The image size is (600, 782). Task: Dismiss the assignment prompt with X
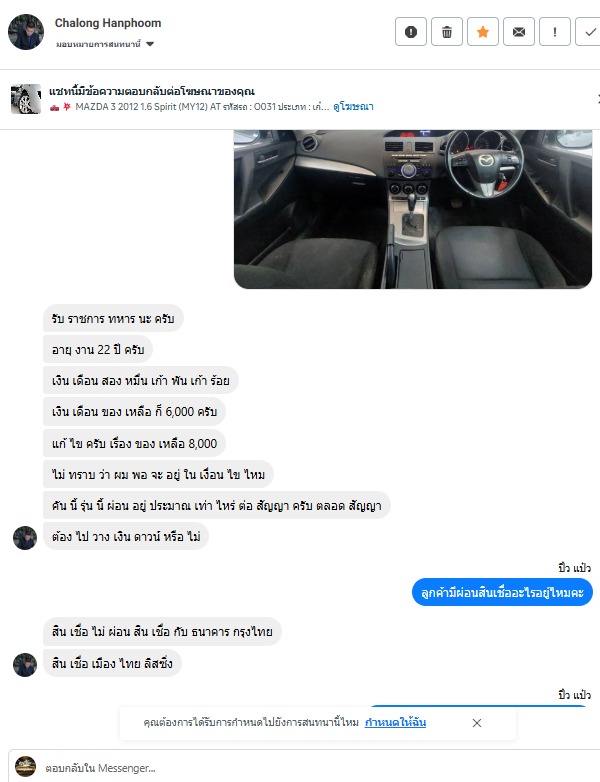pyautogui.click(x=477, y=723)
